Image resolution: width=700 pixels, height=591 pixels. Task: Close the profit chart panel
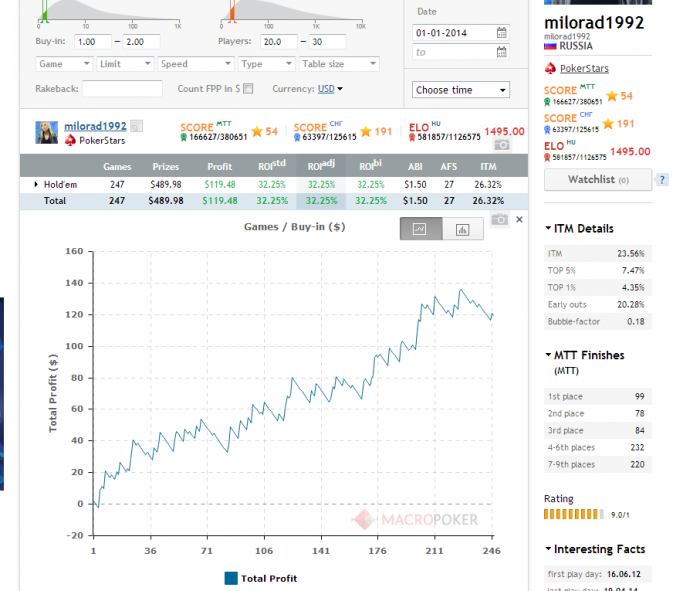coord(519,220)
